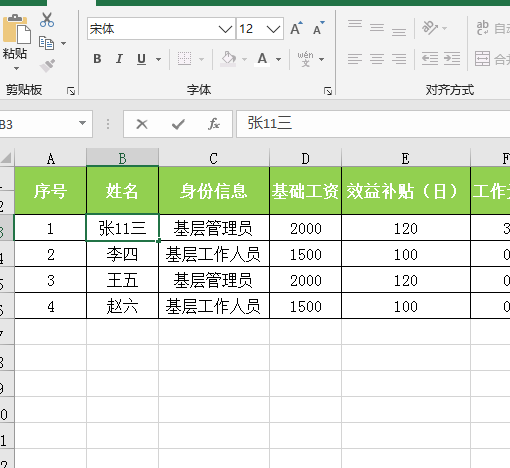Viewport: 510px width, 468px height.
Task: Click the 姓名 header cell
Action: [x=122, y=190]
